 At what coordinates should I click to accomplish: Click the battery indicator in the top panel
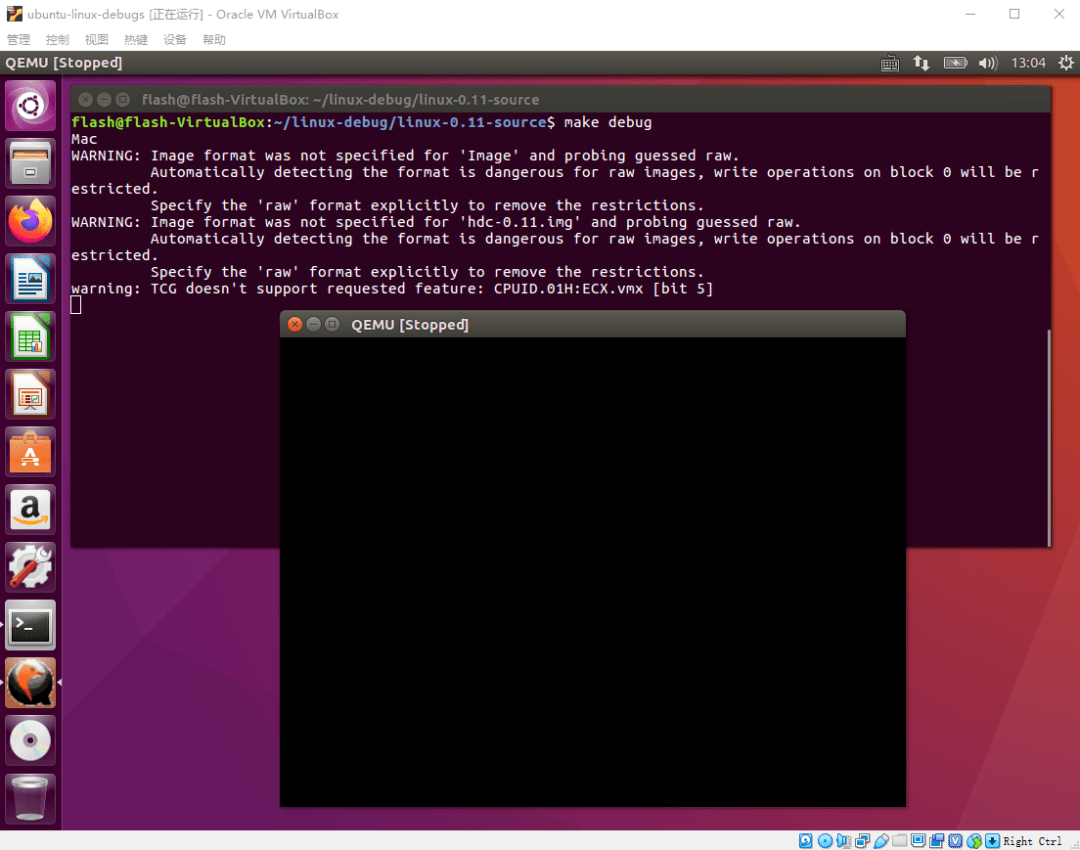[955, 62]
